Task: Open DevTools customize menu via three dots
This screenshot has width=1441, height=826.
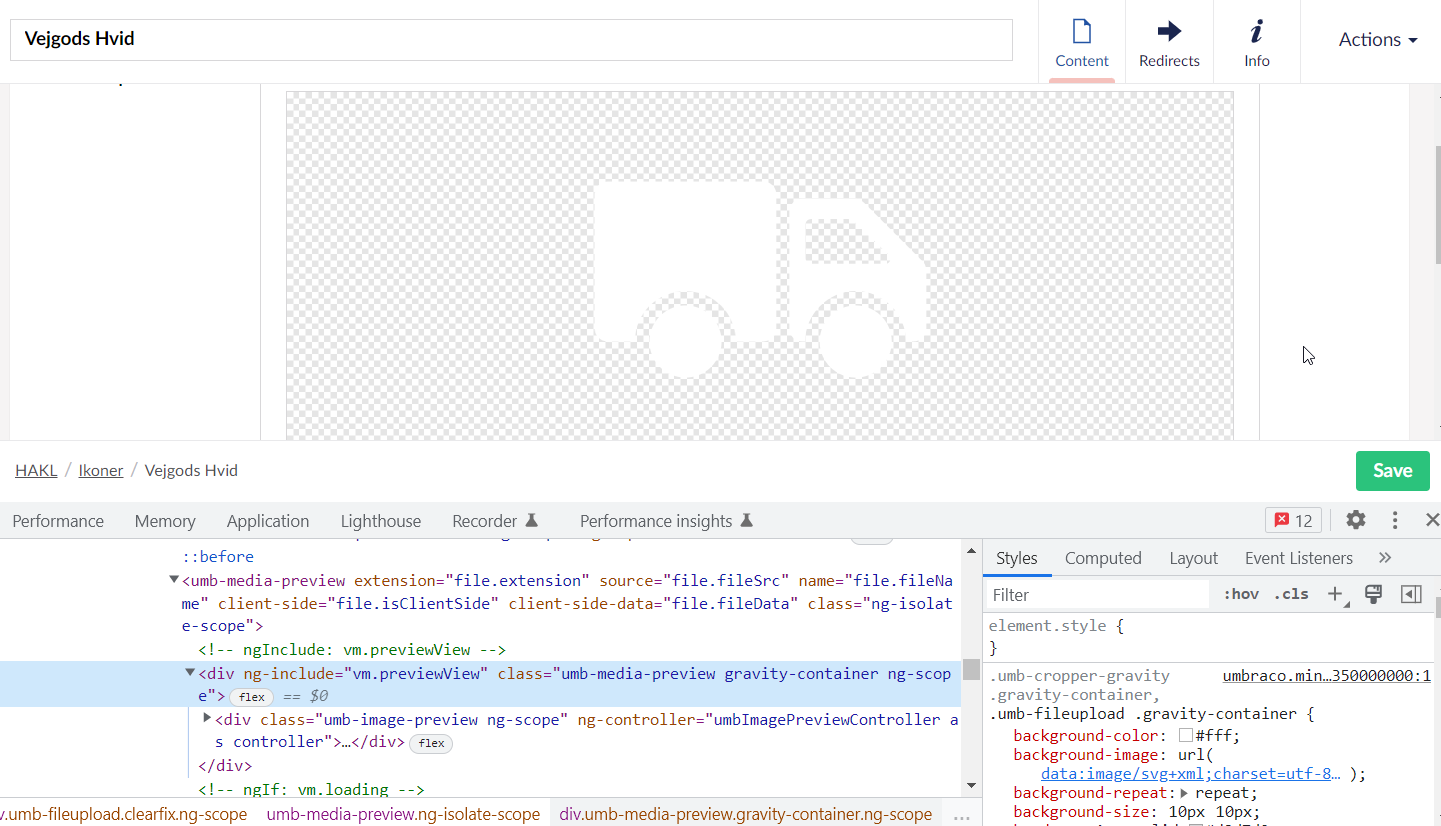Action: pos(1394,520)
